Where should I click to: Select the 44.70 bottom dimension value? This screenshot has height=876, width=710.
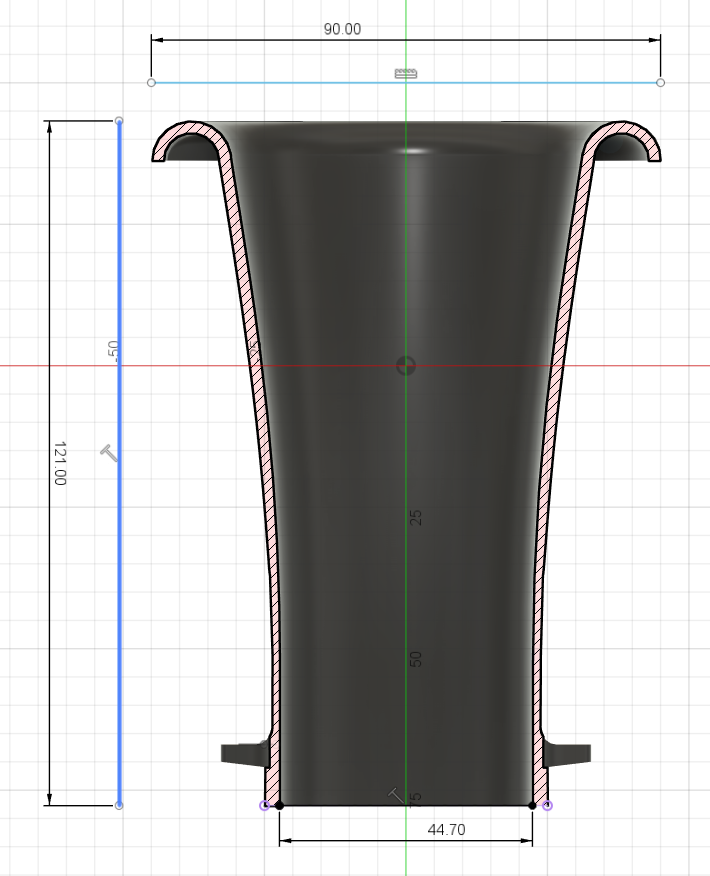tap(446, 830)
